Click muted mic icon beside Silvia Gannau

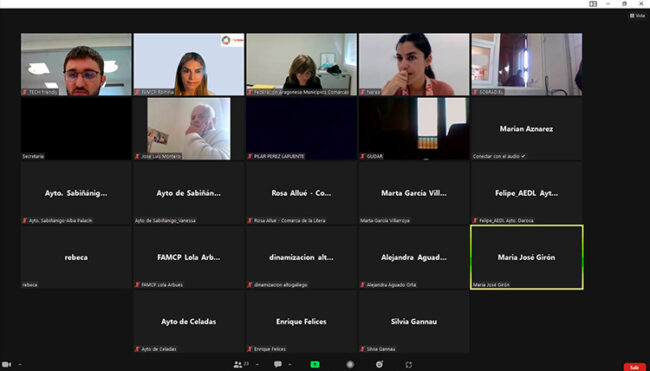click(362, 349)
